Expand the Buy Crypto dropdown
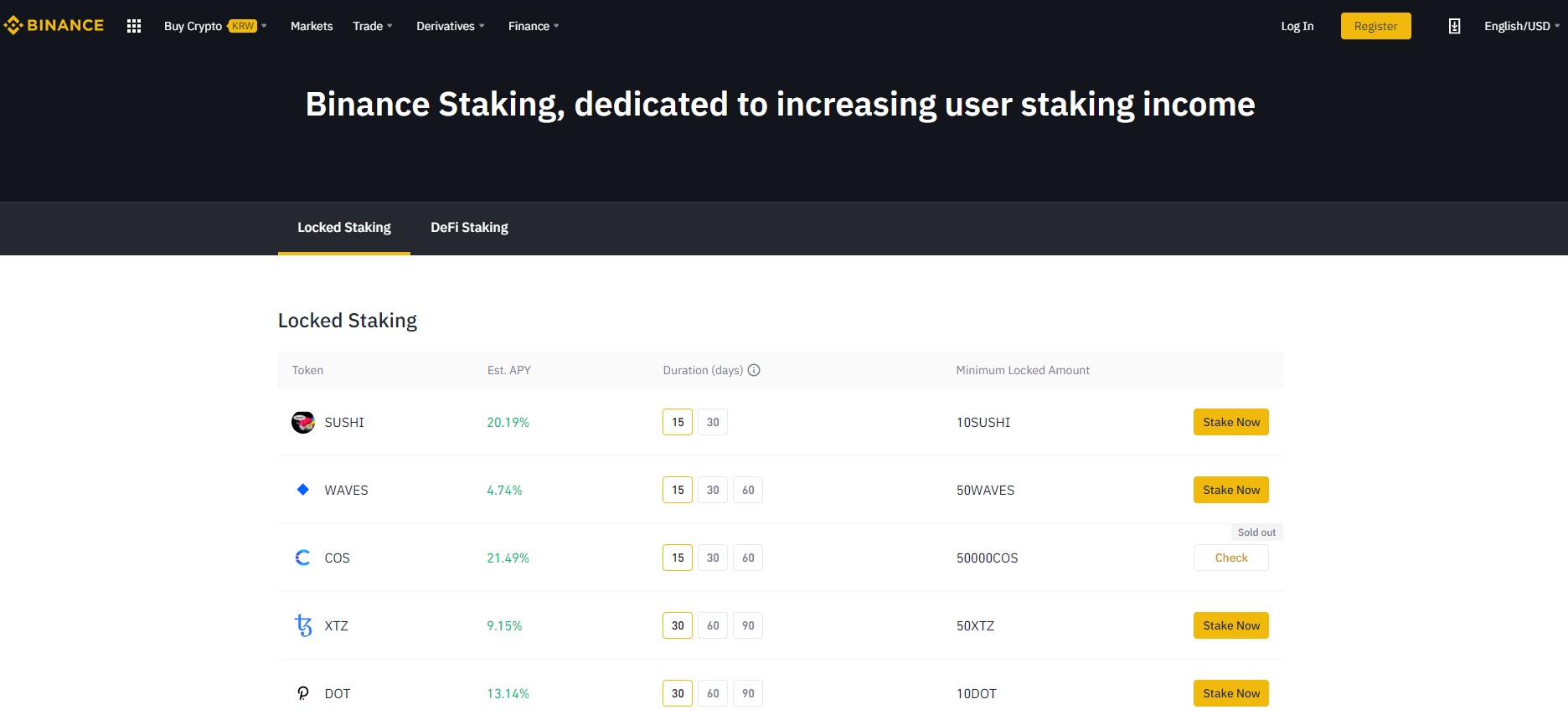1568x725 pixels. coord(215,26)
